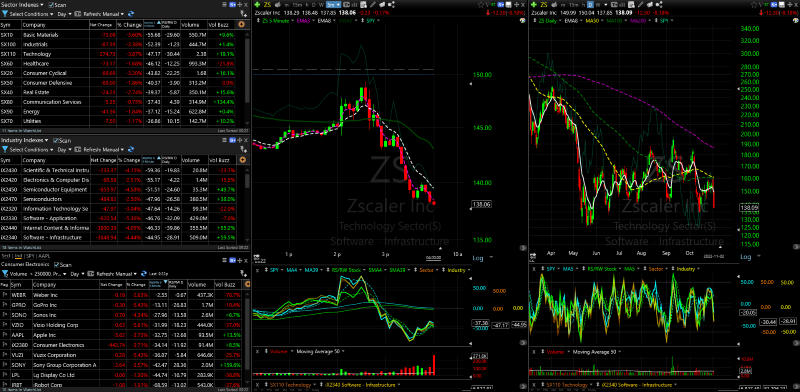Image resolution: width=800 pixels, height=392 pixels.
Task: Click filter funnel icon in Industry Indexes panel
Action: click(5, 150)
